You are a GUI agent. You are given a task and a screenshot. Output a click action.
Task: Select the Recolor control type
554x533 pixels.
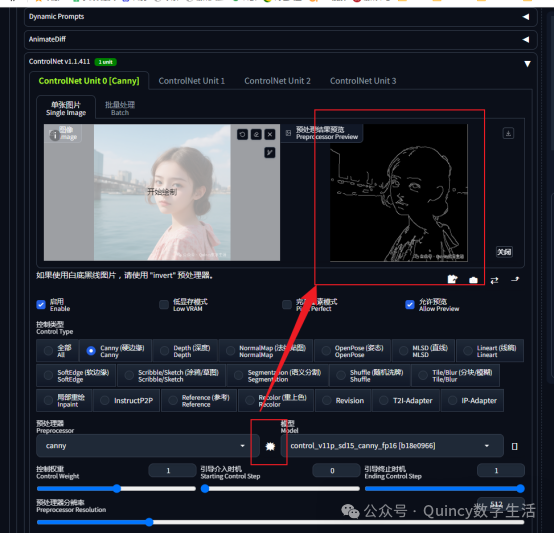coord(276,401)
